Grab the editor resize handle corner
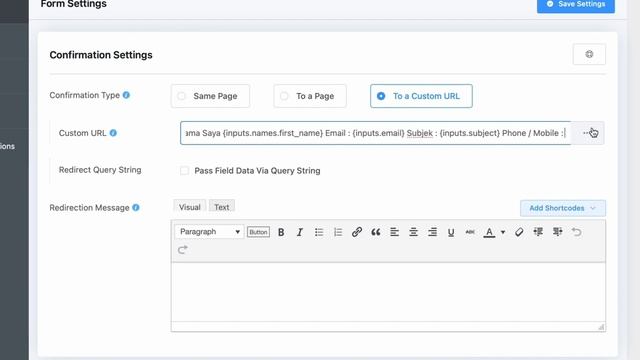 pyautogui.click(x=601, y=327)
